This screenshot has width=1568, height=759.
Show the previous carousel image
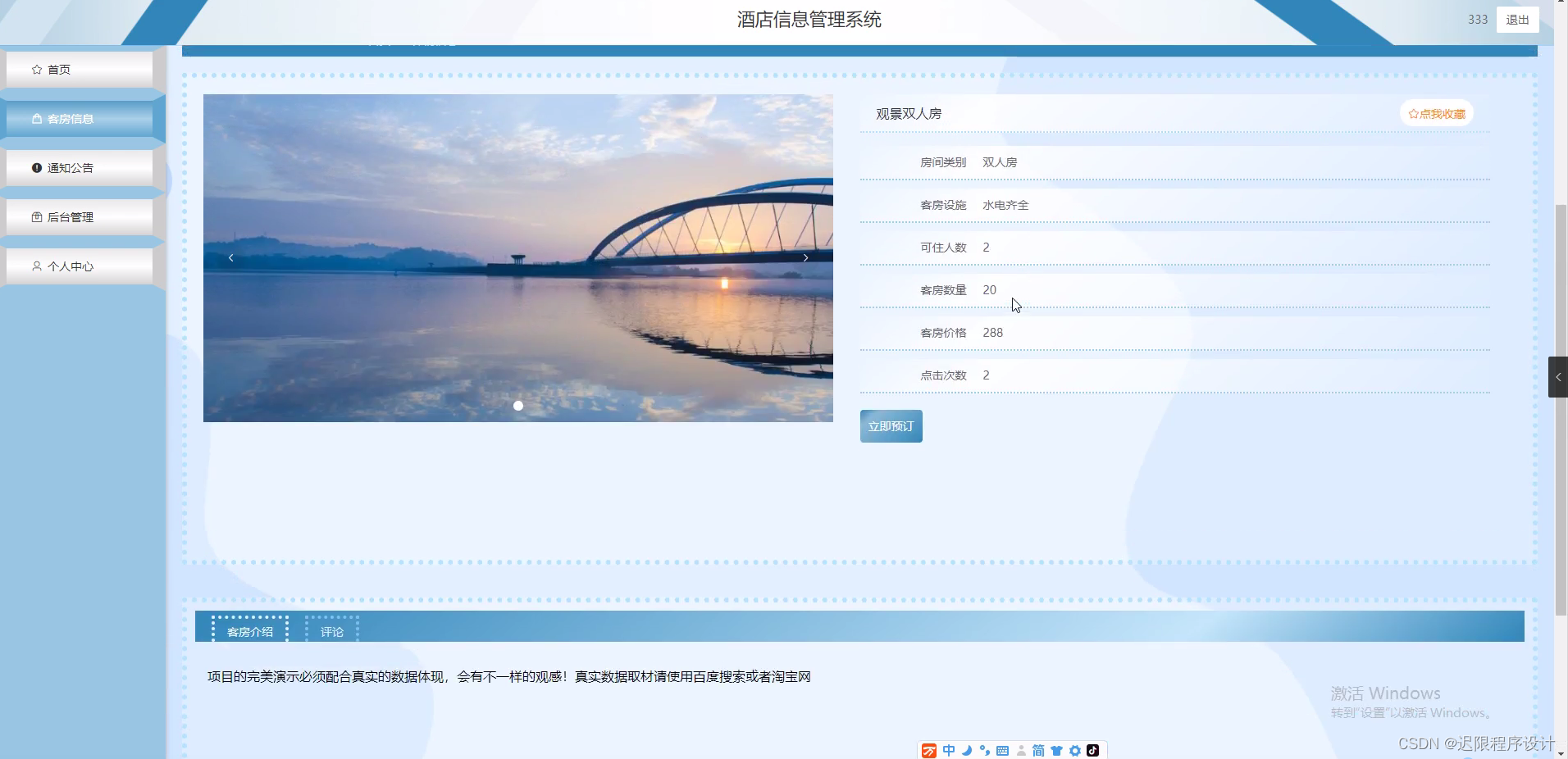[x=231, y=257]
